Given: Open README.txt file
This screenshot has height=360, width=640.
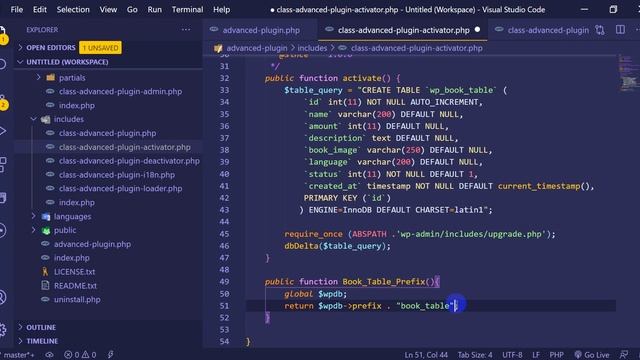Looking at the screenshot, I should [75, 286].
